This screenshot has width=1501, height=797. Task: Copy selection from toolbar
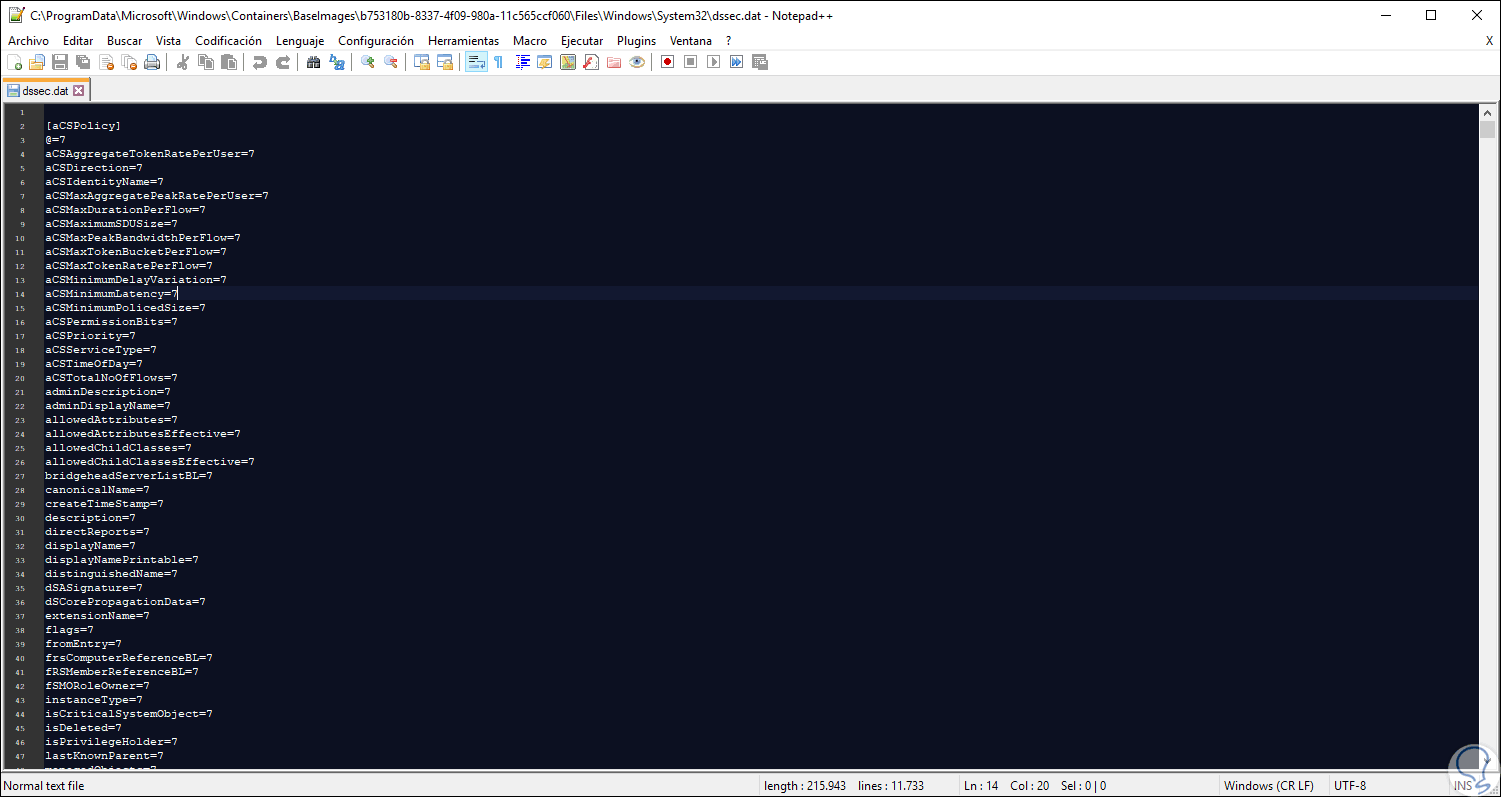(206, 62)
